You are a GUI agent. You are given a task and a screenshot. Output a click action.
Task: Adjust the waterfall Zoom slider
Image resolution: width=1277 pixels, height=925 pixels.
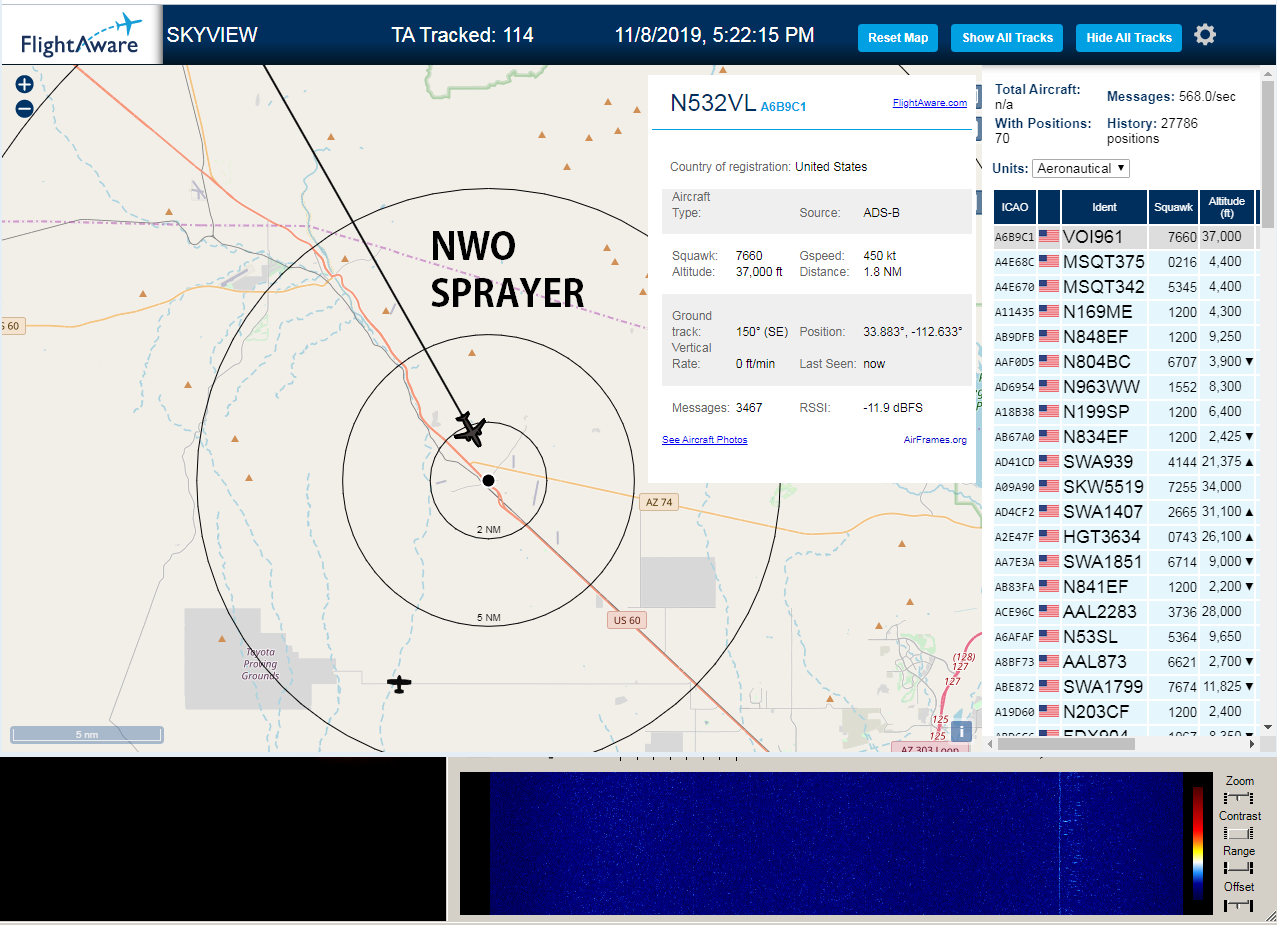tap(1239, 798)
